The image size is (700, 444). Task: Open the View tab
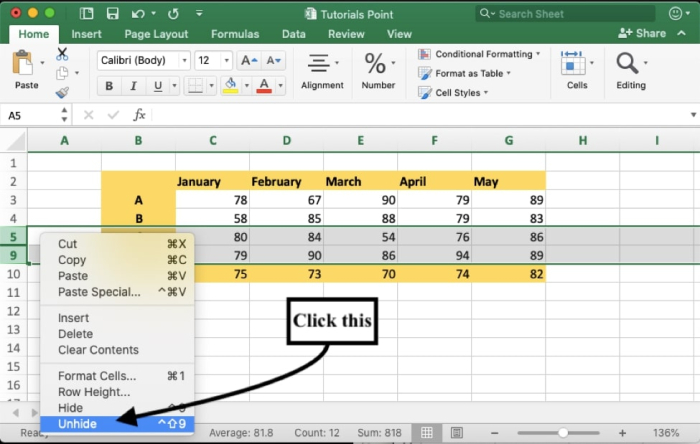click(399, 34)
